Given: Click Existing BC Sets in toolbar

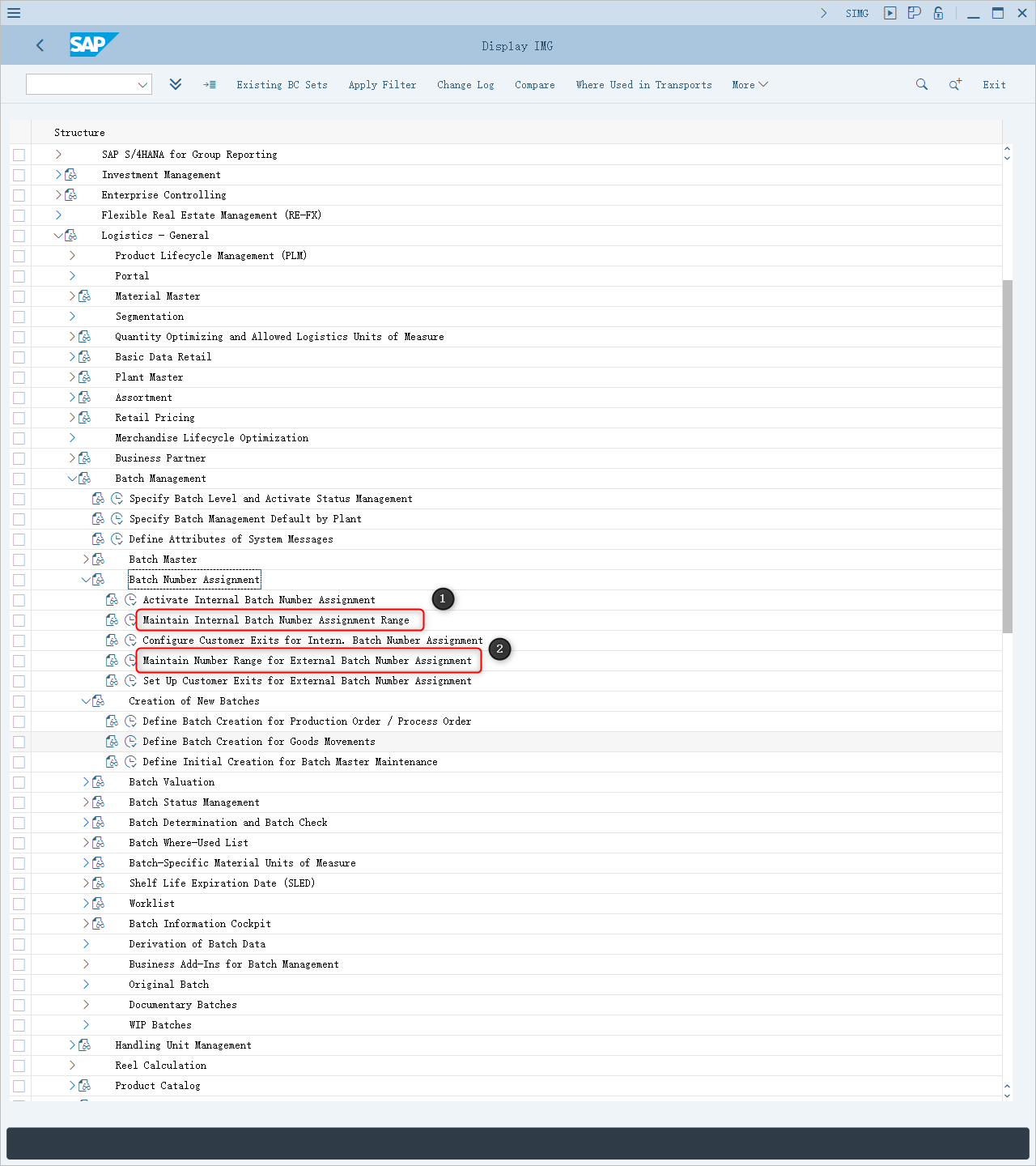Looking at the screenshot, I should [282, 85].
